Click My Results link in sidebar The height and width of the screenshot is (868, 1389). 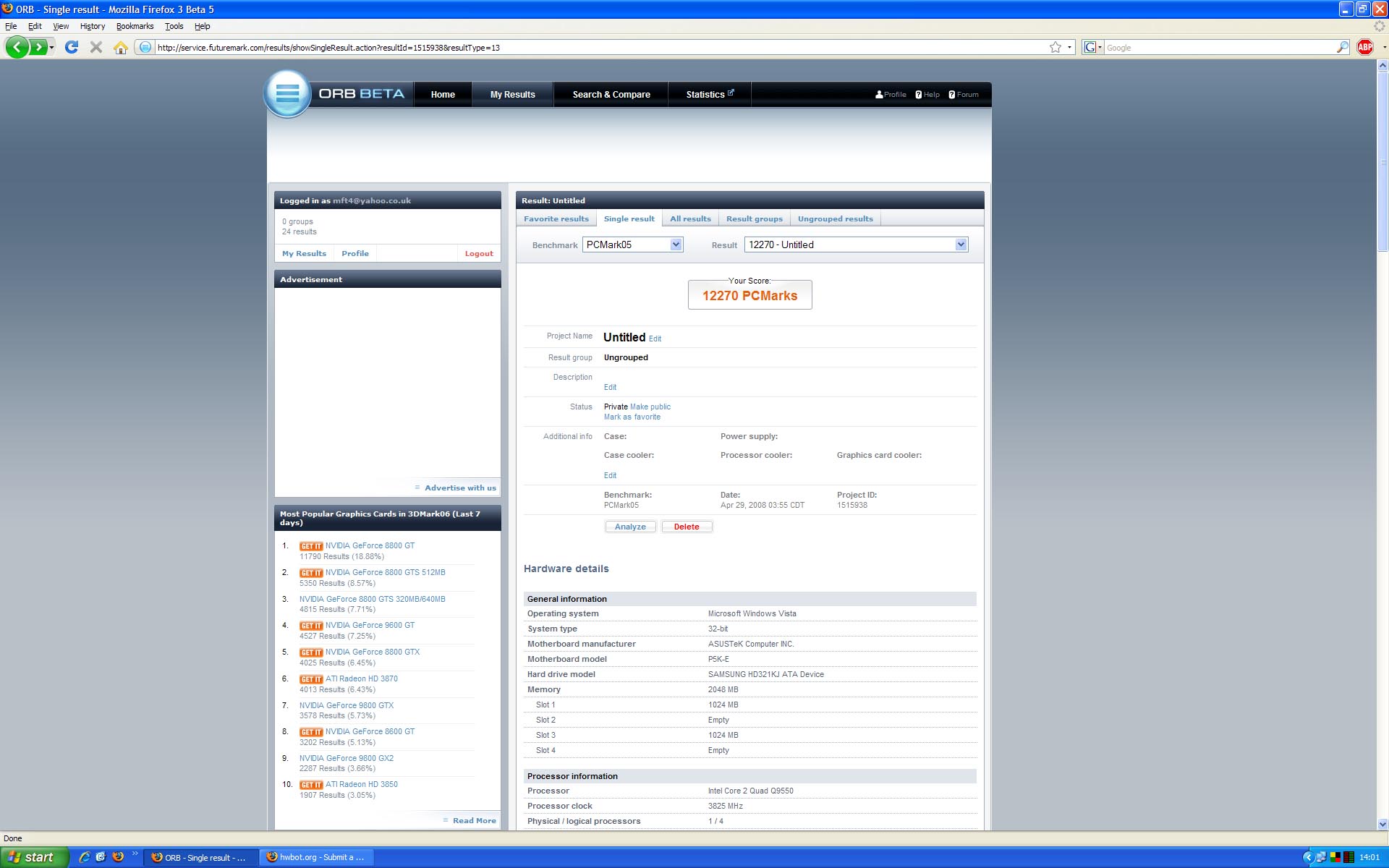304,254
